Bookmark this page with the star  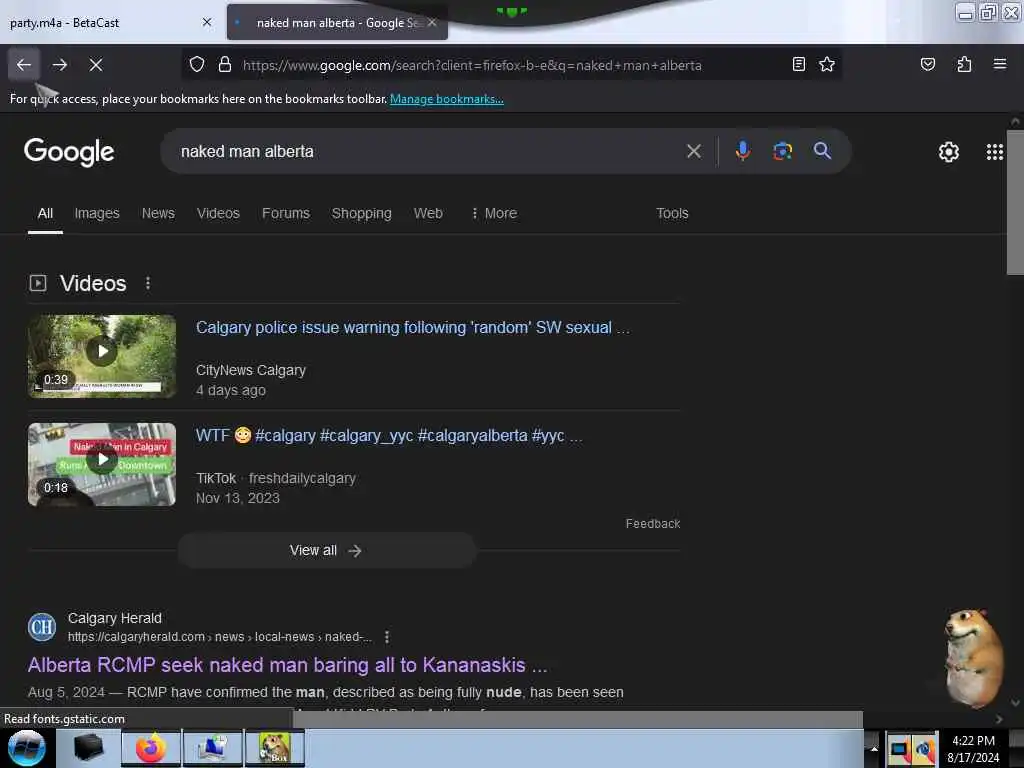827,64
